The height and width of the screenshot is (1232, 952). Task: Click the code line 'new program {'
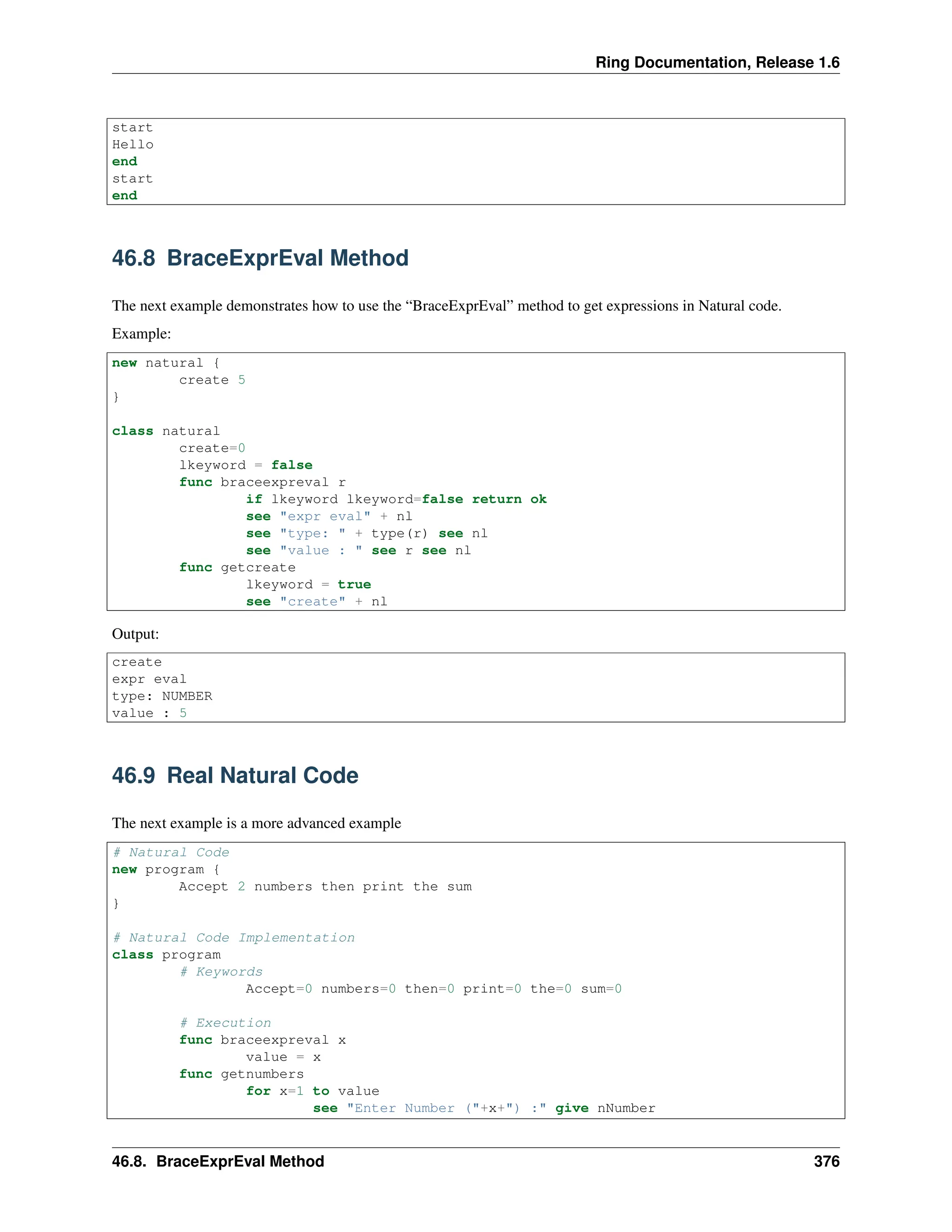pyautogui.click(x=166, y=869)
